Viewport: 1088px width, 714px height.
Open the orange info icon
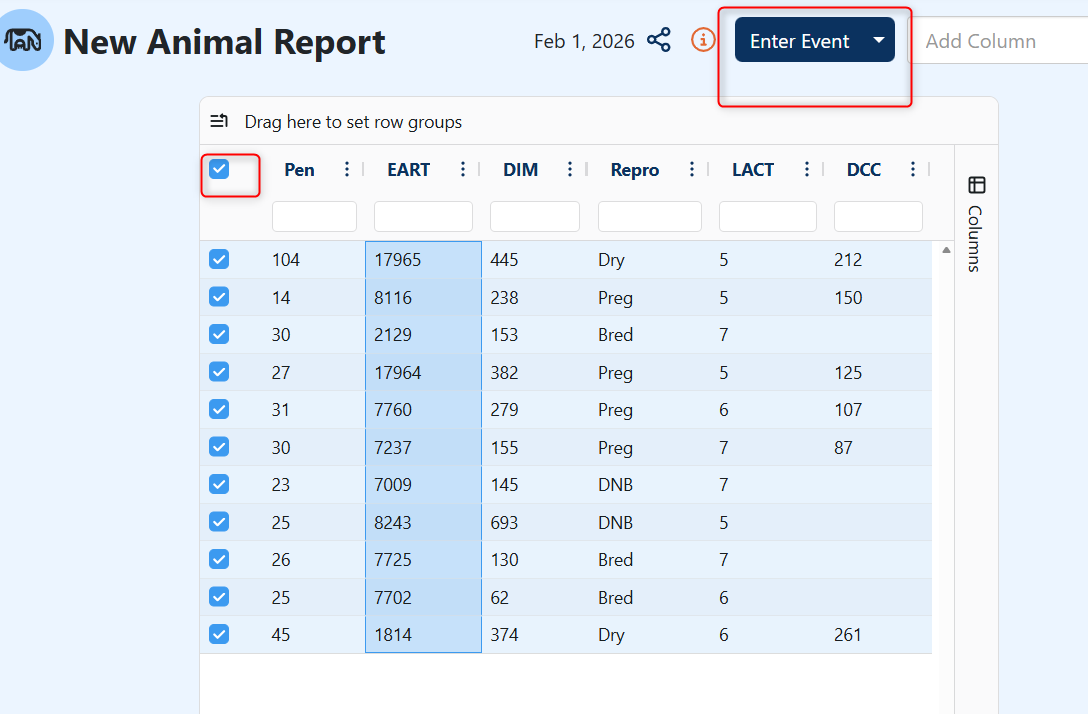pyautogui.click(x=704, y=40)
